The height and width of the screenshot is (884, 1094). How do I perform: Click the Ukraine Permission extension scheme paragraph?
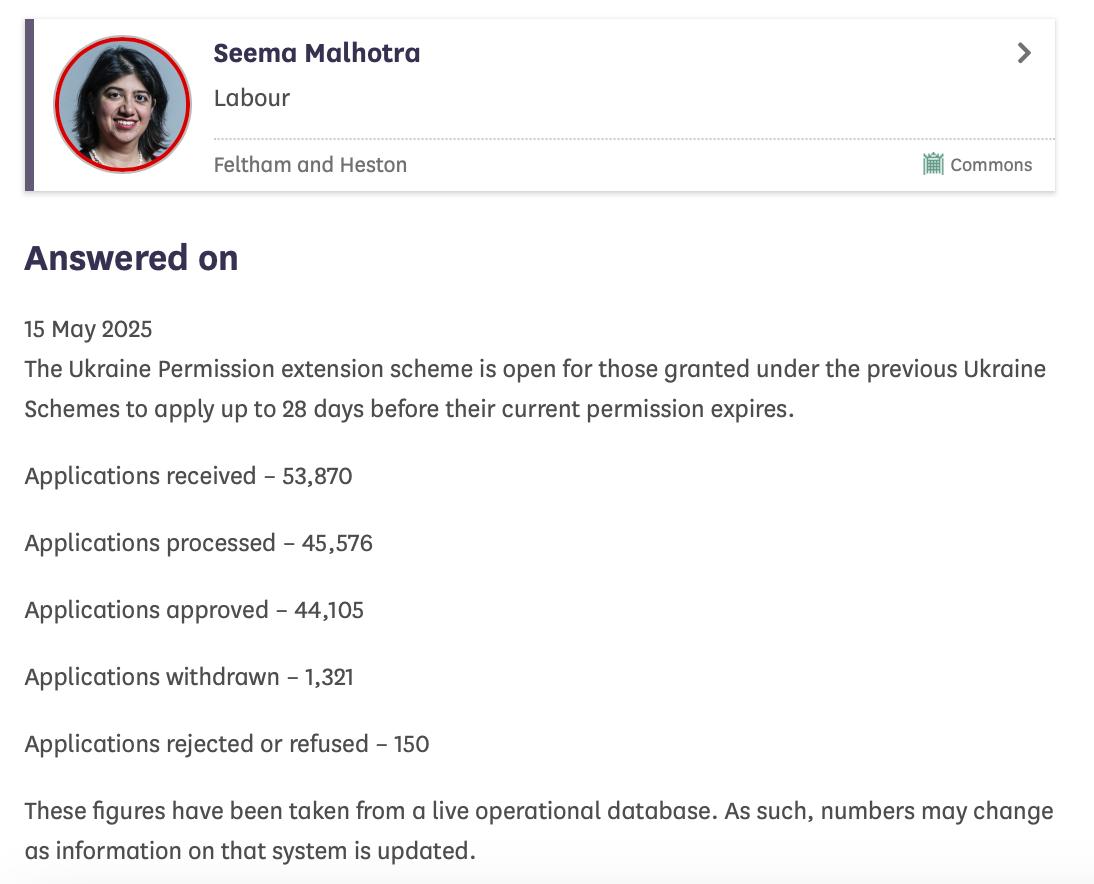click(x=535, y=389)
